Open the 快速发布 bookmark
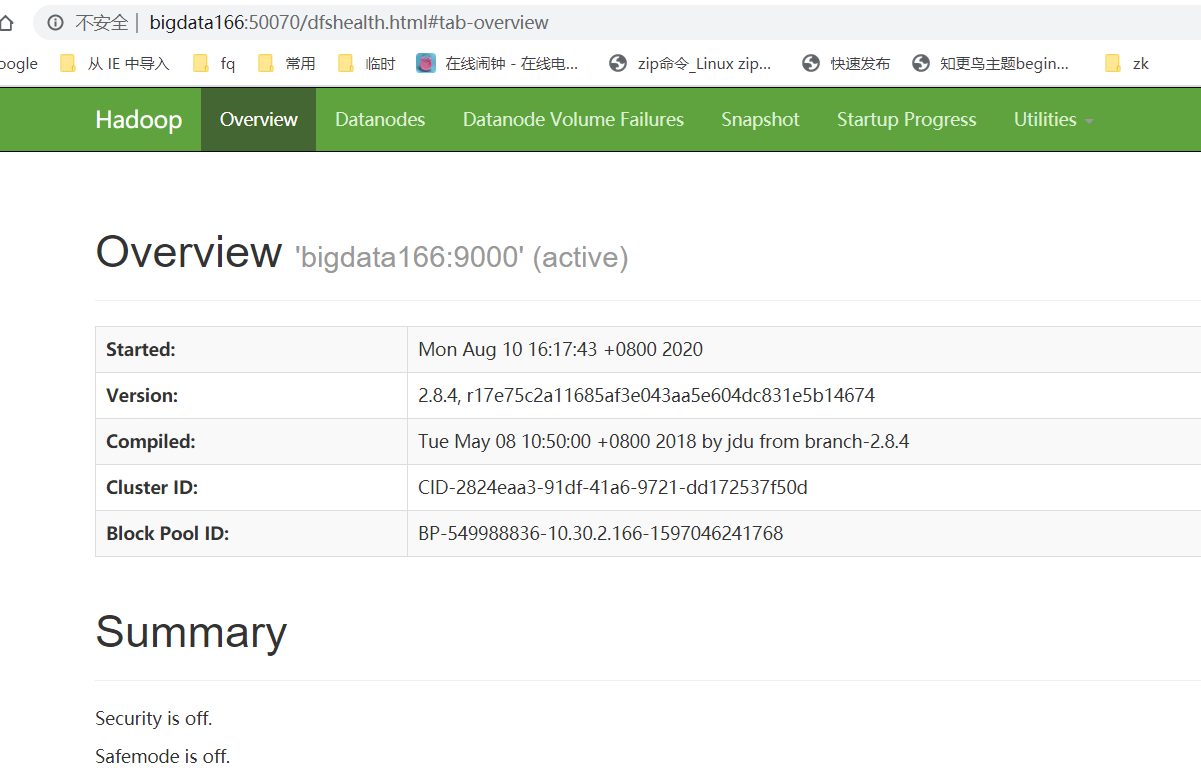The height and width of the screenshot is (771, 1201). 846,64
